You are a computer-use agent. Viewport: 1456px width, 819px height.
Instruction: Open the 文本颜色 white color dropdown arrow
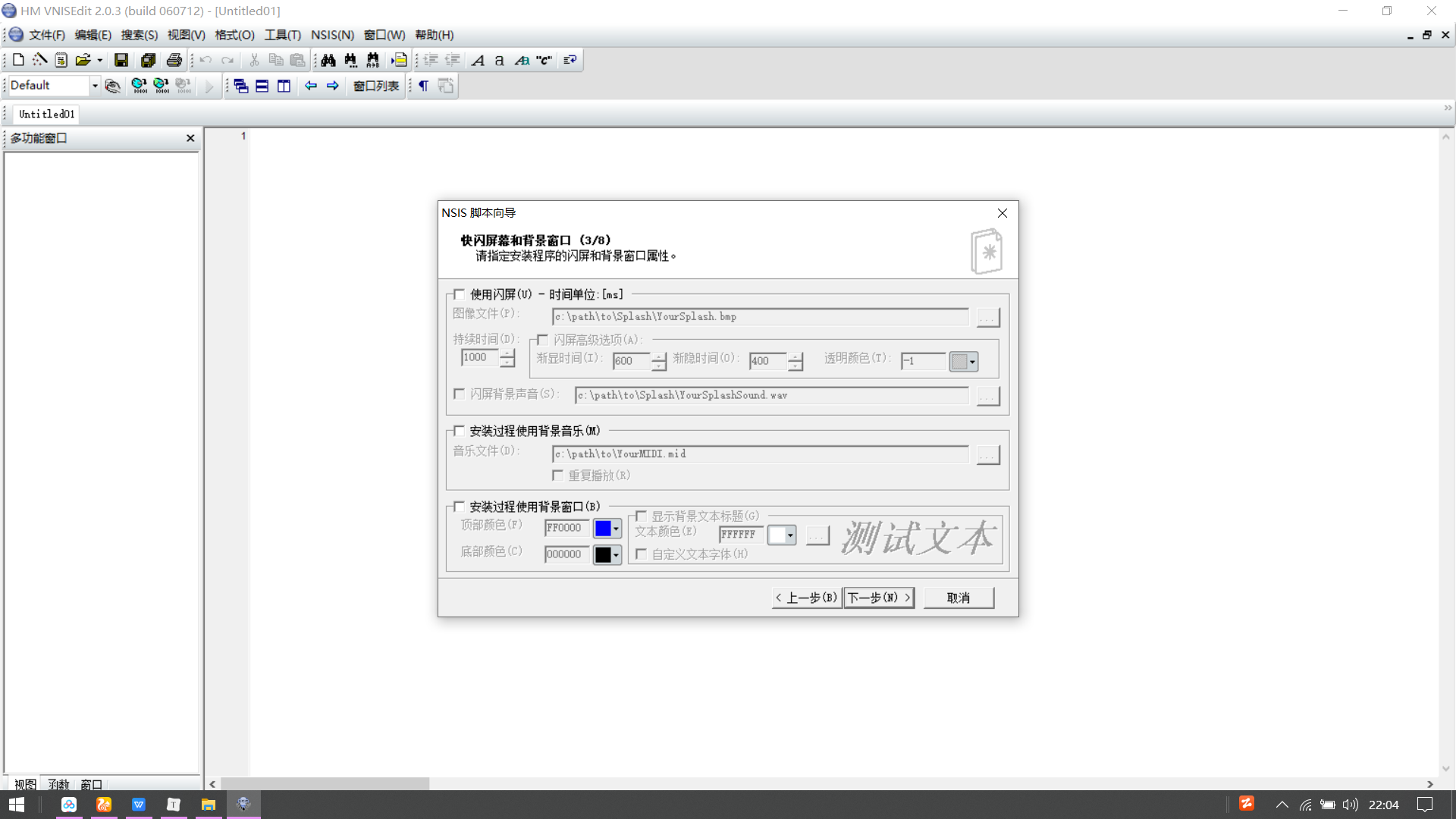coord(790,535)
